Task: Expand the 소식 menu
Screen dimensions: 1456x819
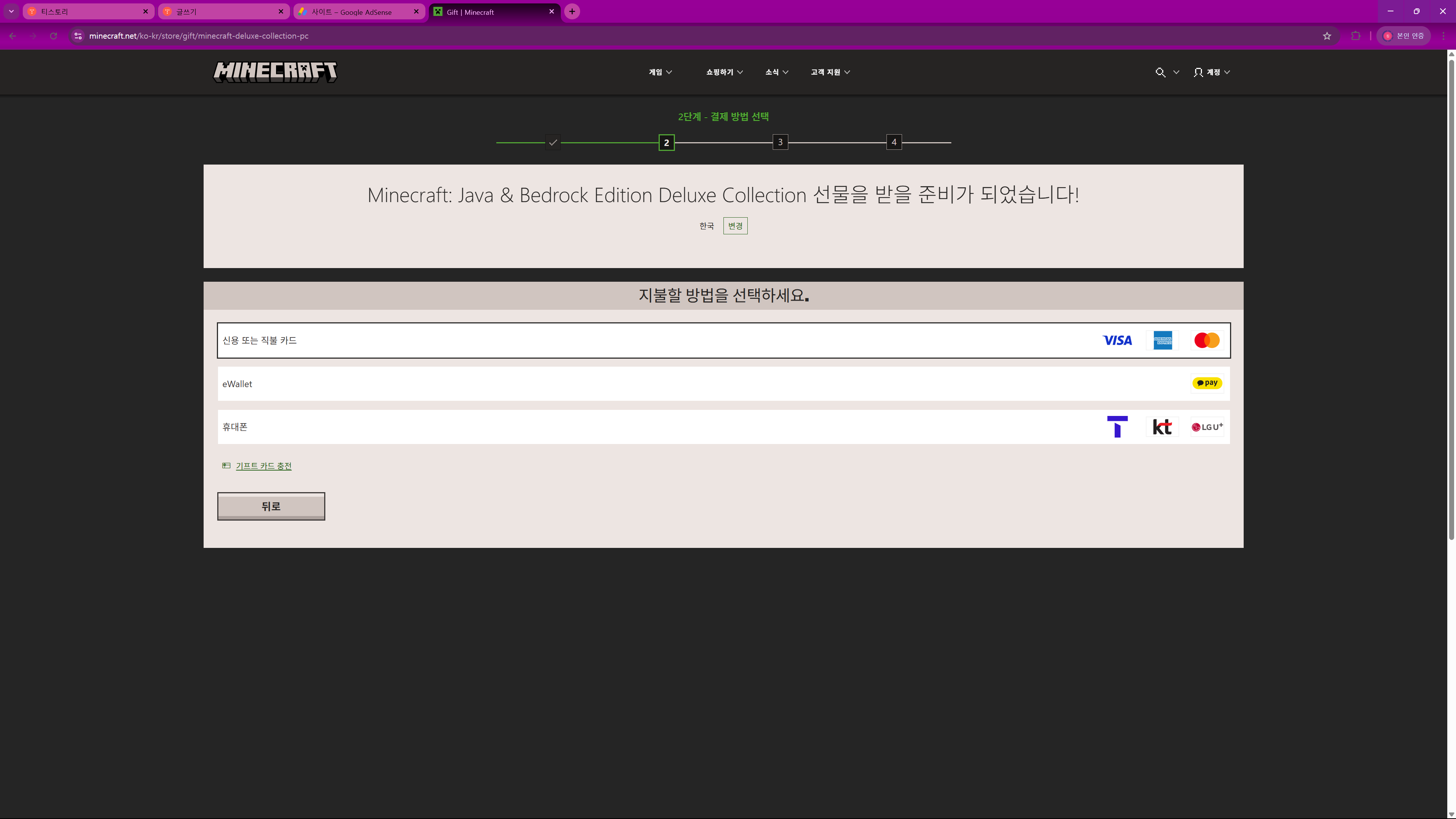Action: tap(777, 72)
